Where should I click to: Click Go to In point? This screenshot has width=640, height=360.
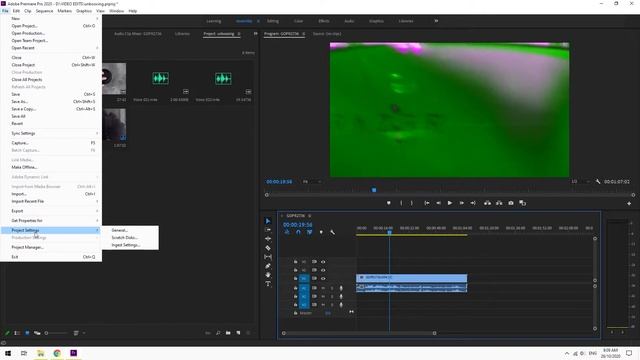(427, 203)
